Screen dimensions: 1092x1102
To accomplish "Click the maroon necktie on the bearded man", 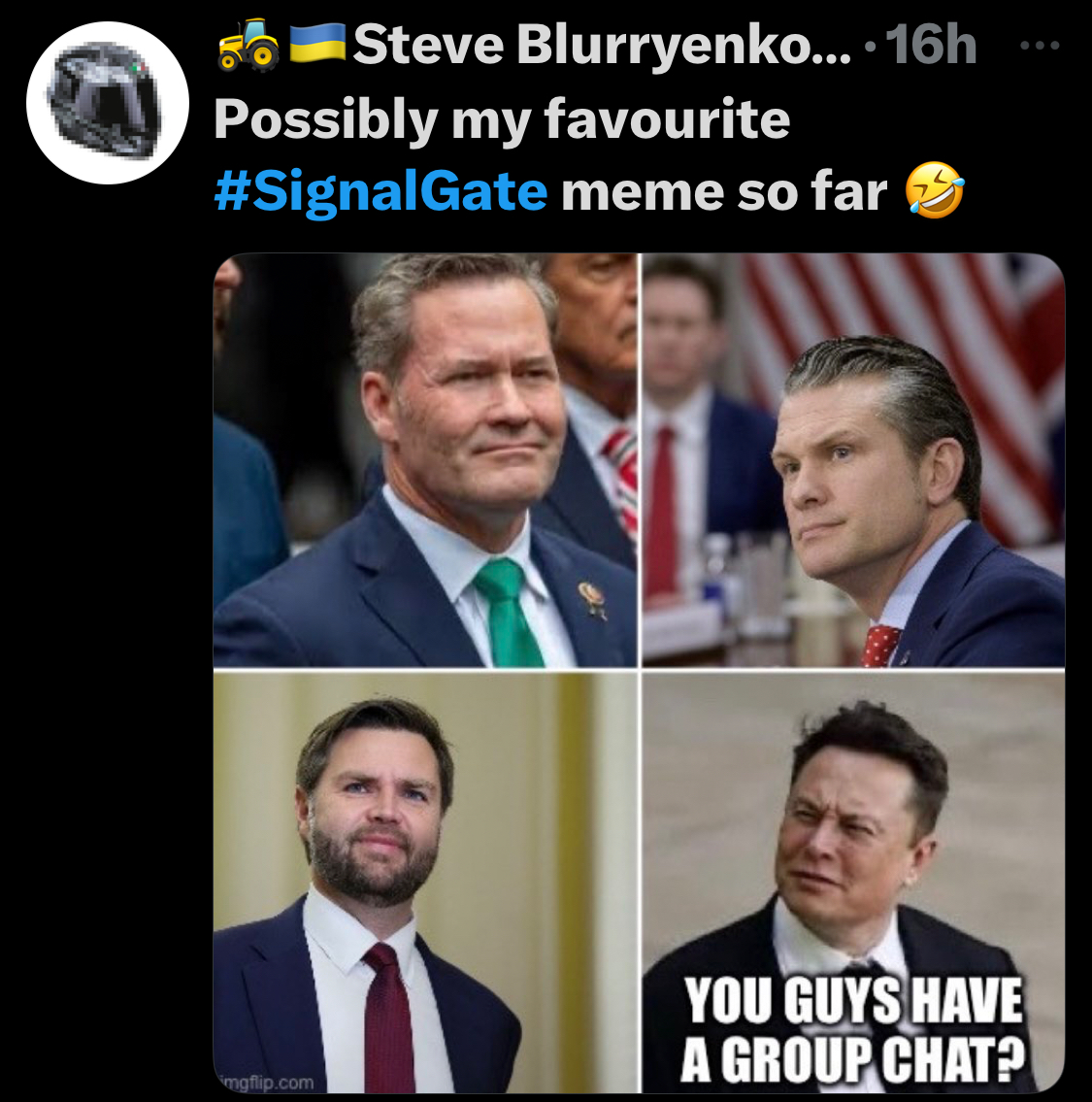I will (388, 1018).
